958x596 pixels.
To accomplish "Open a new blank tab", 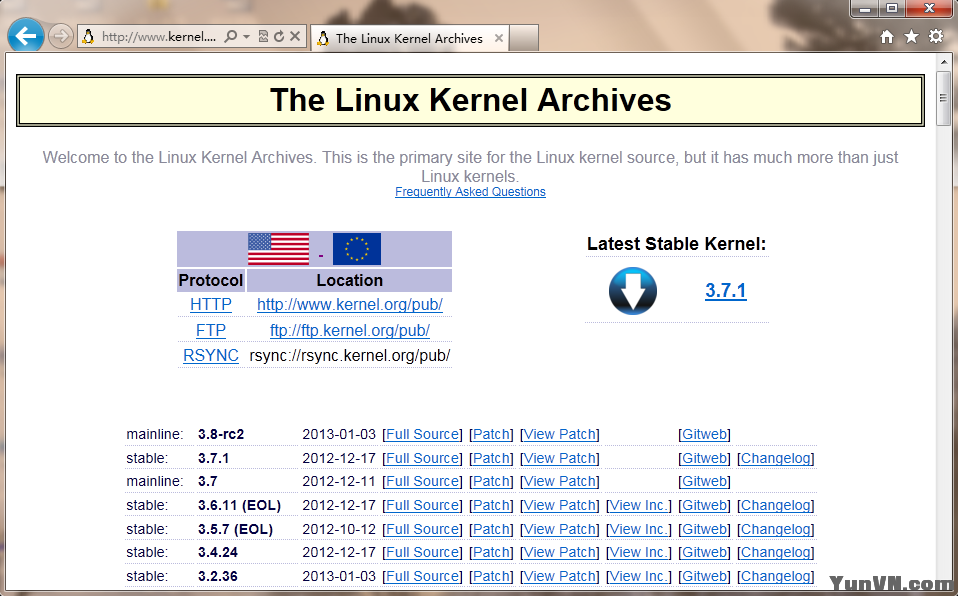I will [524, 38].
